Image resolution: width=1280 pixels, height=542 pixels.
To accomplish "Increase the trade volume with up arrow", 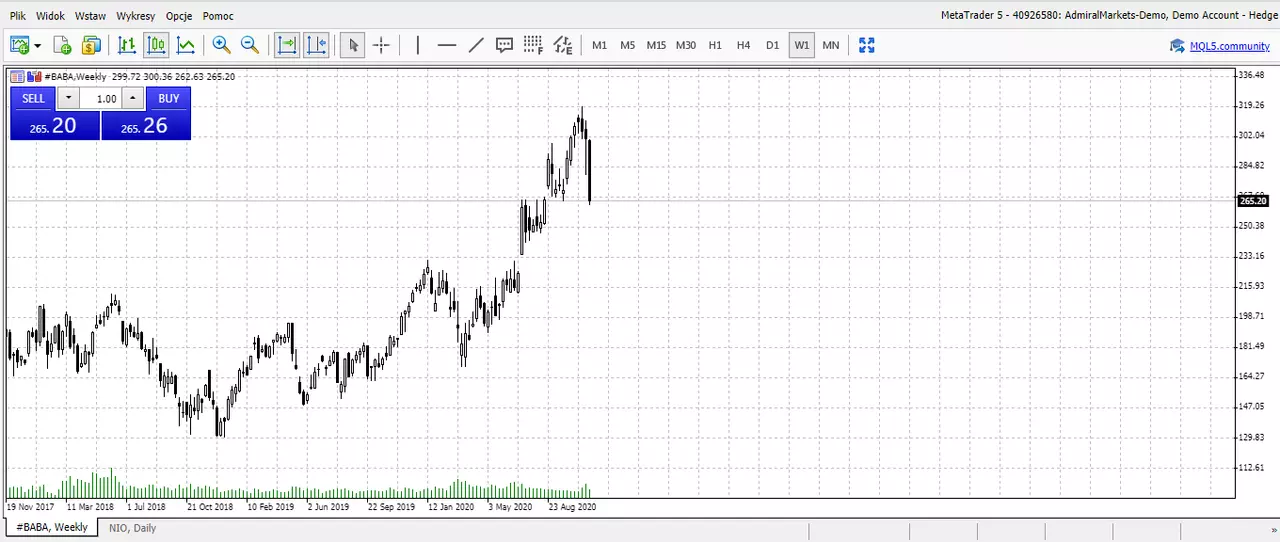I will click(x=133, y=98).
